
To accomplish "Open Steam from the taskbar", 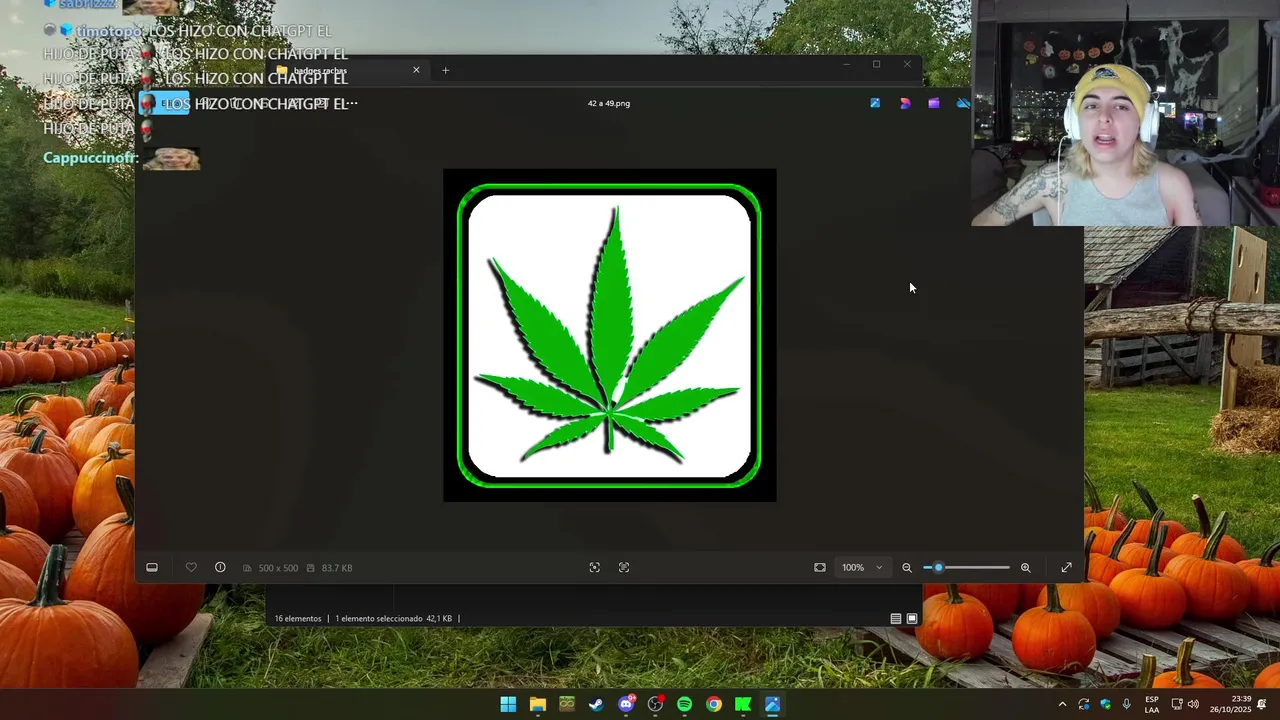I will 596,704.
